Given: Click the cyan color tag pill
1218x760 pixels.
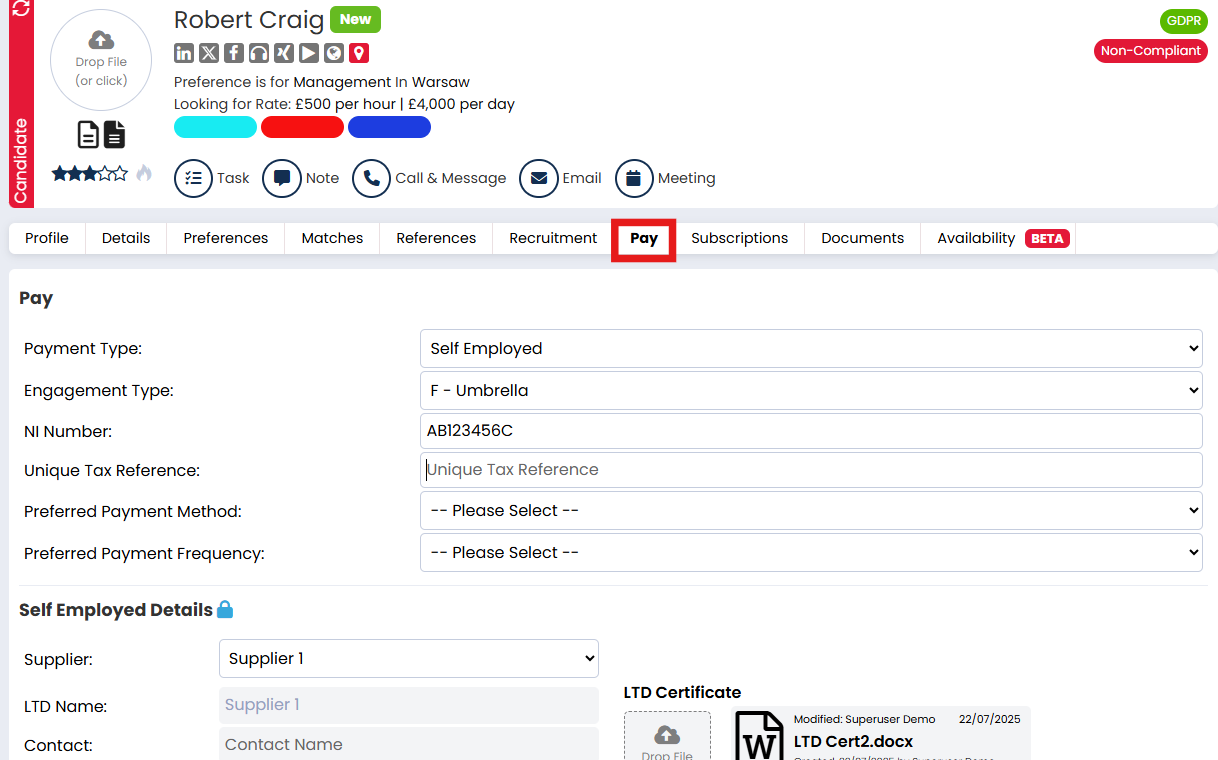Looking at the screenshot, I should click(215, 127).
